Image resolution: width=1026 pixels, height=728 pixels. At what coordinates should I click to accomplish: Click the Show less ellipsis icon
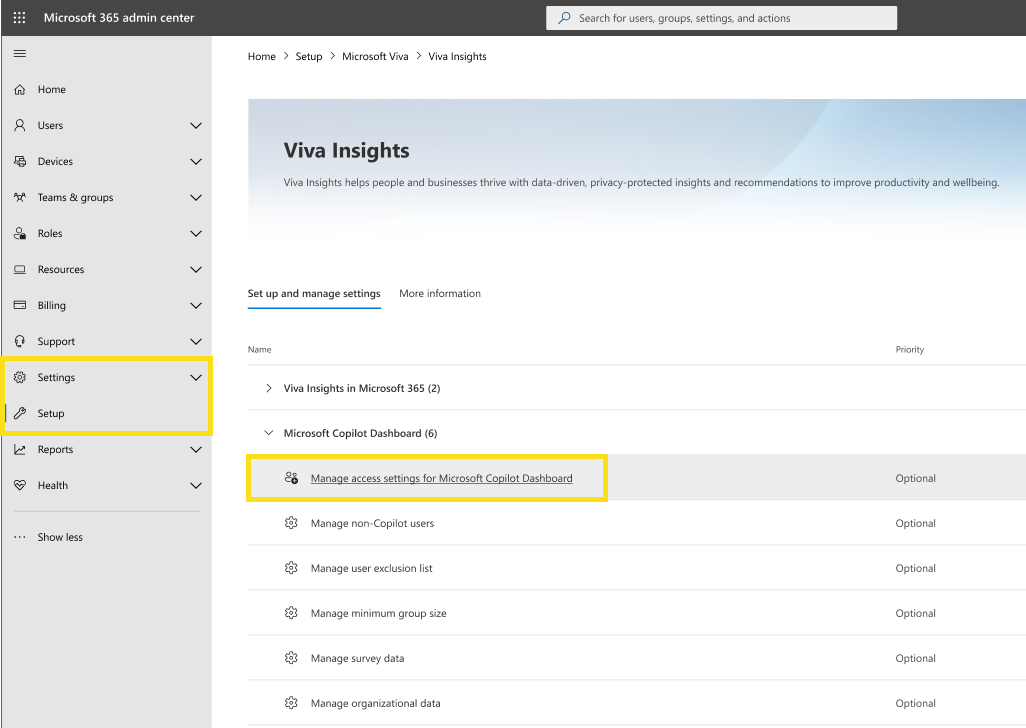click(x=20, y=537)
